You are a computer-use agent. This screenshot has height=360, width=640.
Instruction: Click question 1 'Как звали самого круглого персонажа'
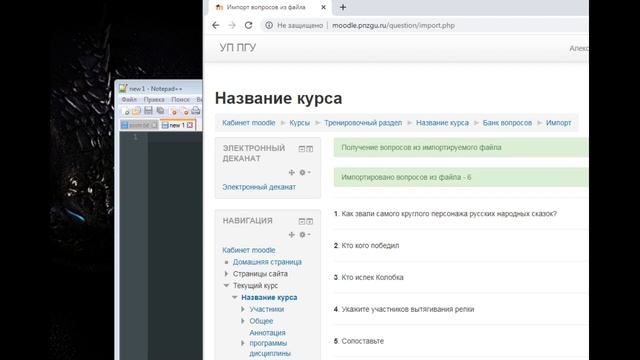pyautogui.click(x=449, y=213)
